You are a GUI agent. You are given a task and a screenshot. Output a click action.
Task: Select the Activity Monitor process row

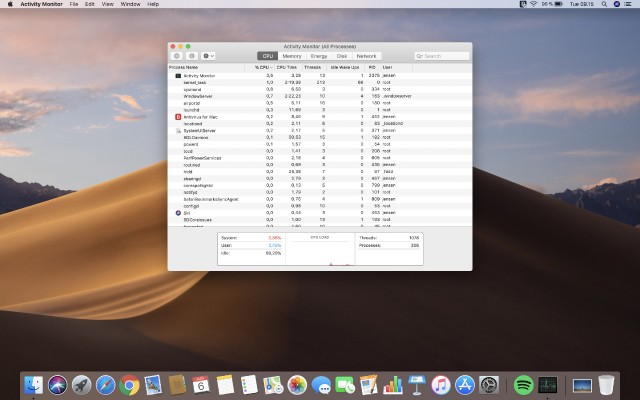[320, 76]
